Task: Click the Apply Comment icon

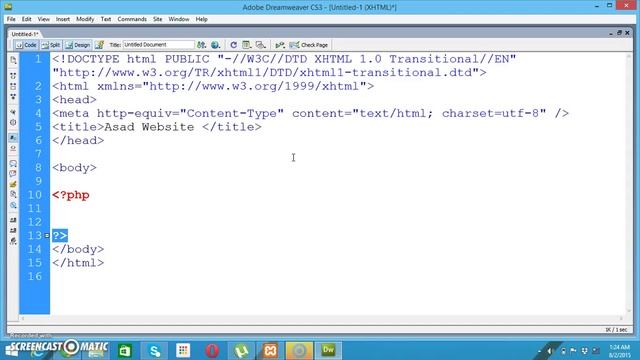Action: (x=13, y=164)
